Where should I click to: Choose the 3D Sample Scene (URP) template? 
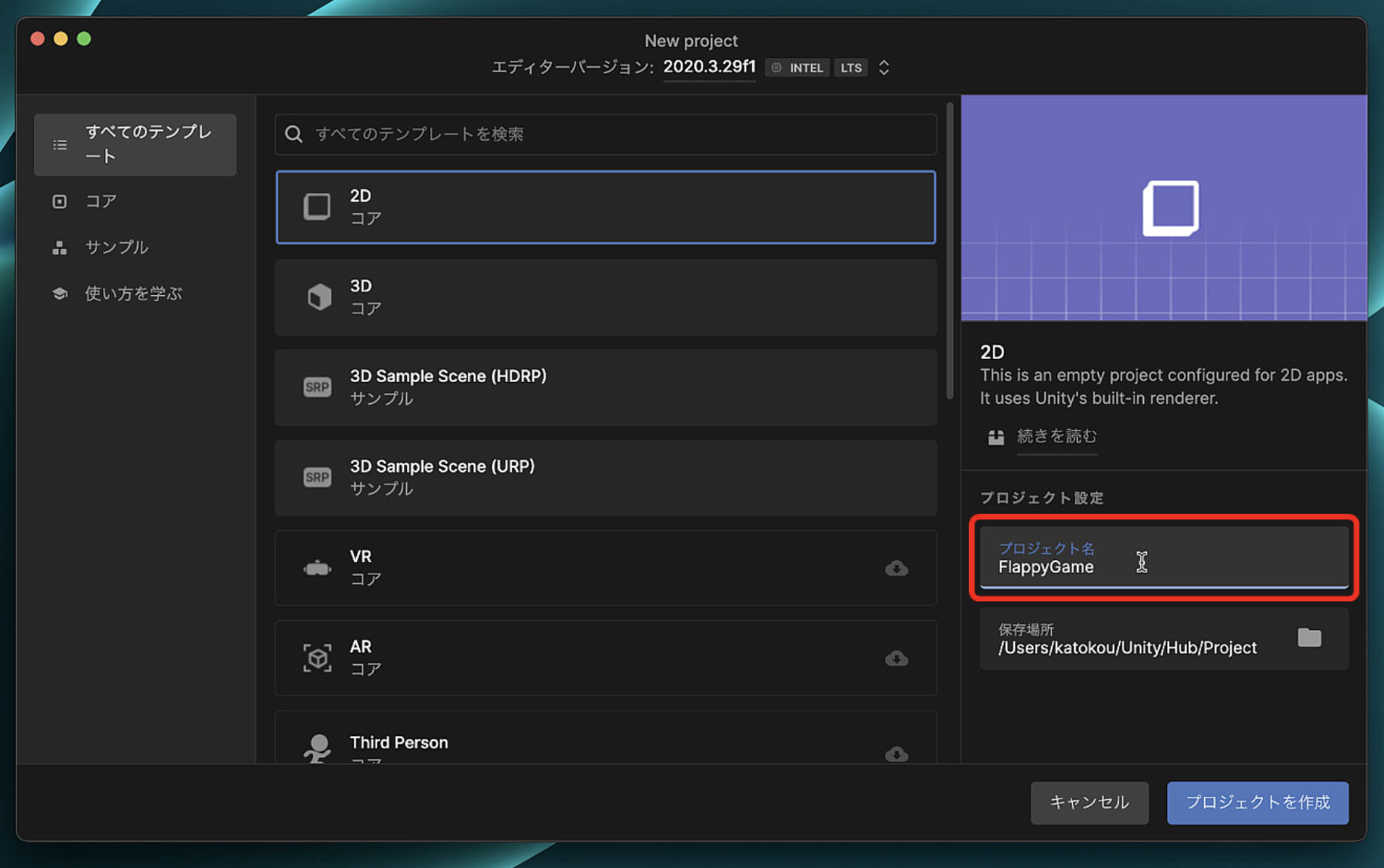click(x=605, y=477)
